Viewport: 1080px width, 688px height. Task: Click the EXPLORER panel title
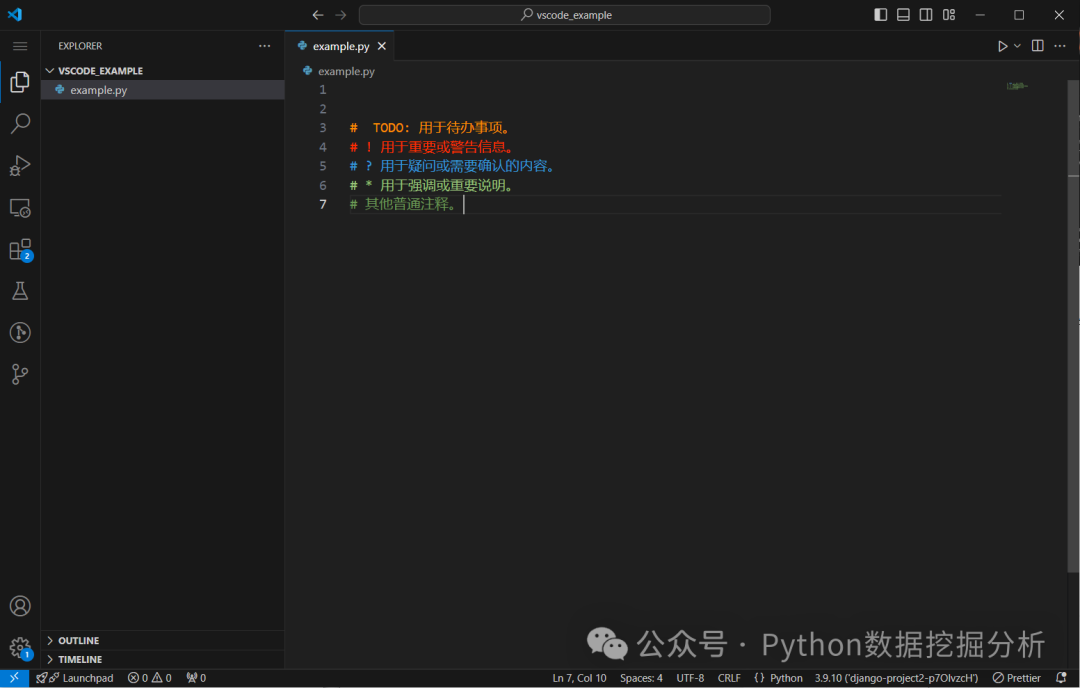[80, 46]
